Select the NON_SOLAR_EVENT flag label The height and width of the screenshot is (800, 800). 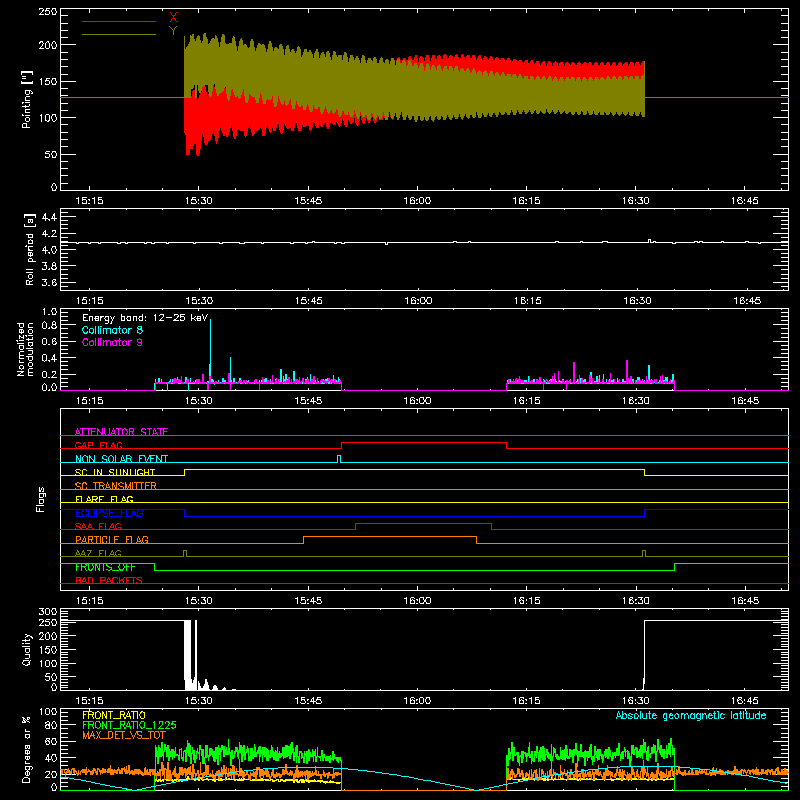[121, 459]
